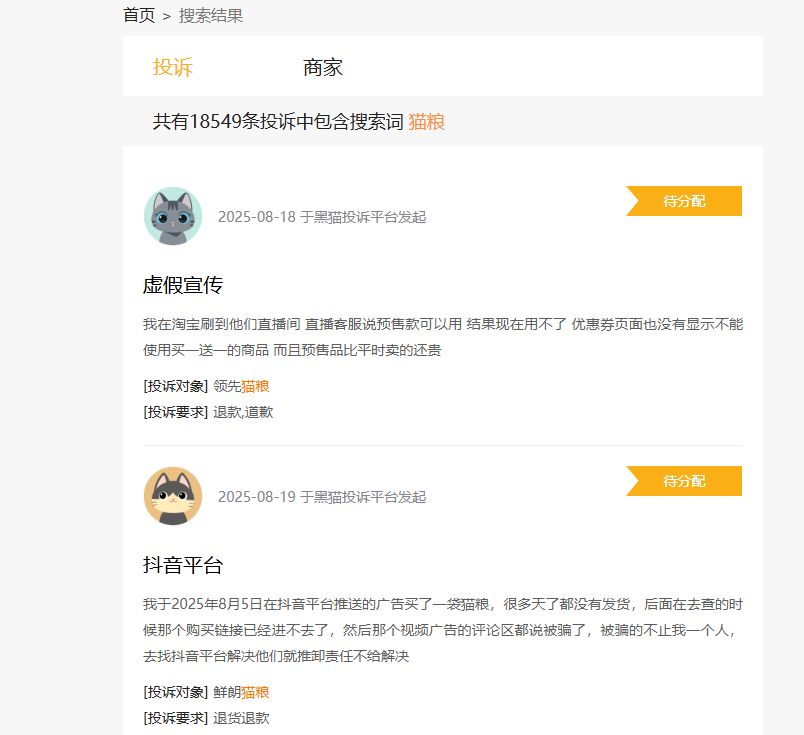804x735 pixels.
Task: Click 退货退款 complaint request text
Action: click(x=241, y=718)
